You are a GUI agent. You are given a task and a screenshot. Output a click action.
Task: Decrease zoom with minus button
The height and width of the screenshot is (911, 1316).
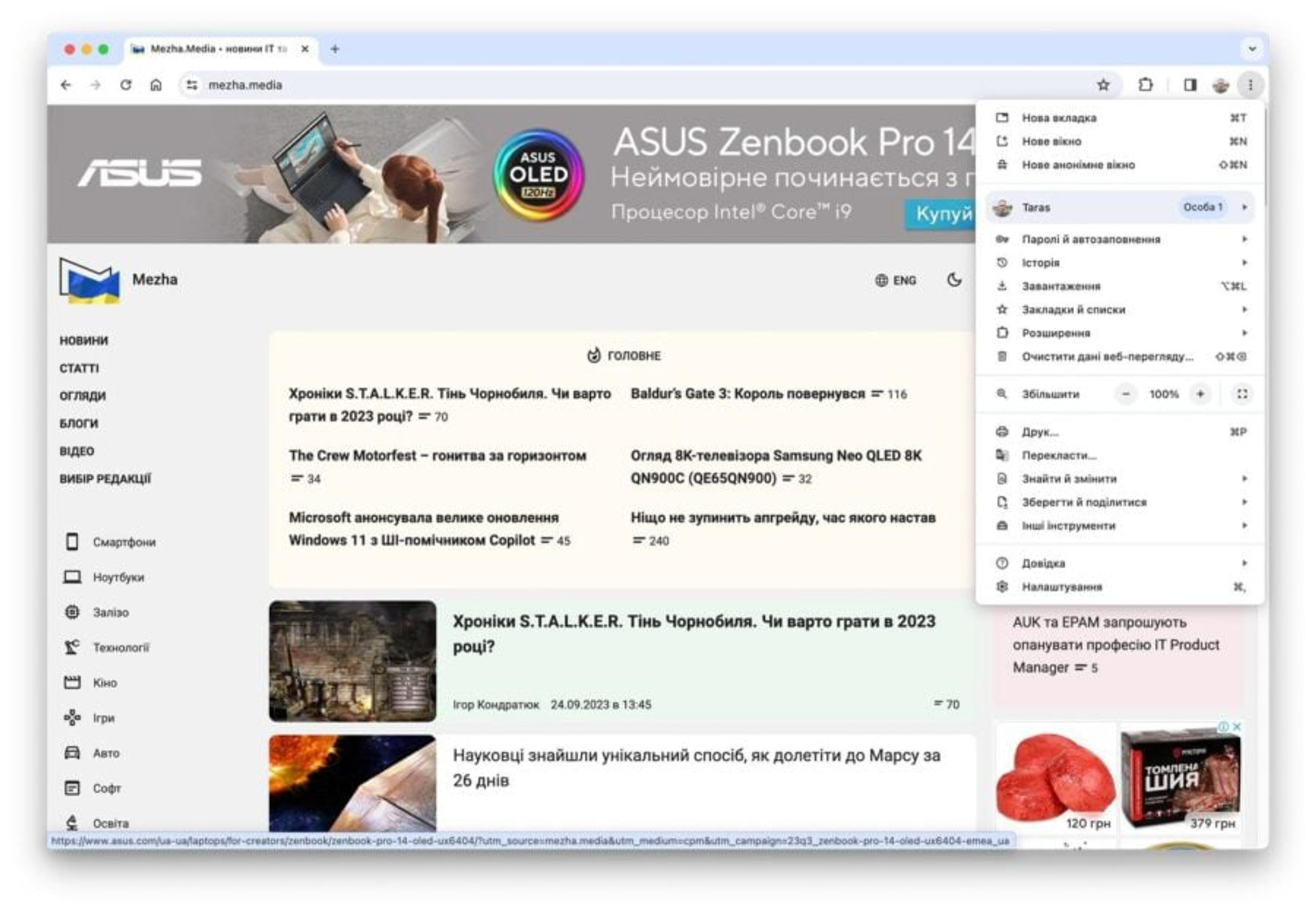[x=1125, y=394]
